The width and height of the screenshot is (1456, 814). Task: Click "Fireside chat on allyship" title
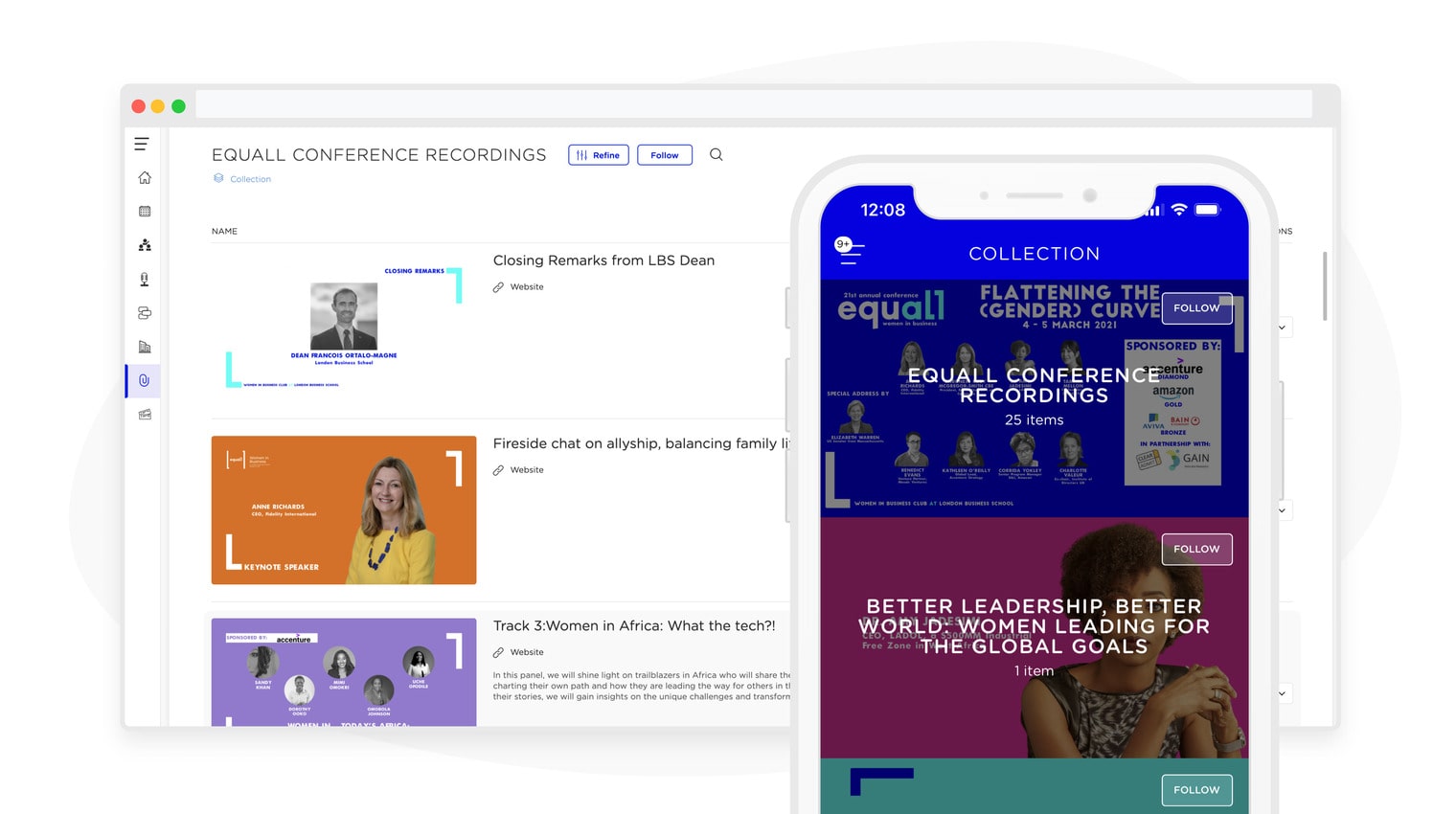(x=641, y=443)
